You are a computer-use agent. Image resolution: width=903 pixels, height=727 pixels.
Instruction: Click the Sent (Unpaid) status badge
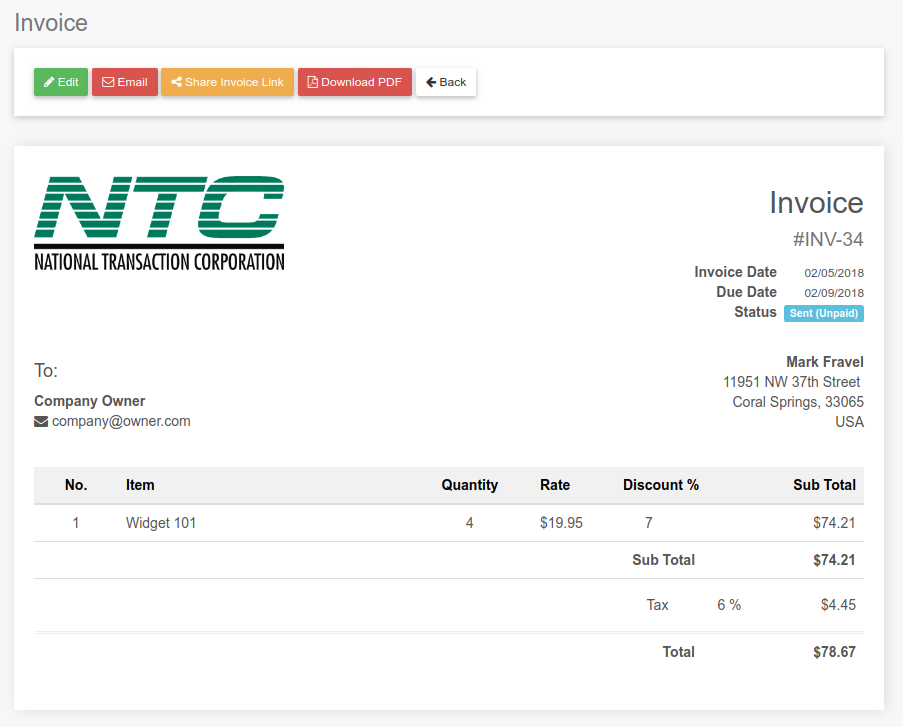[x=823, y=313]
